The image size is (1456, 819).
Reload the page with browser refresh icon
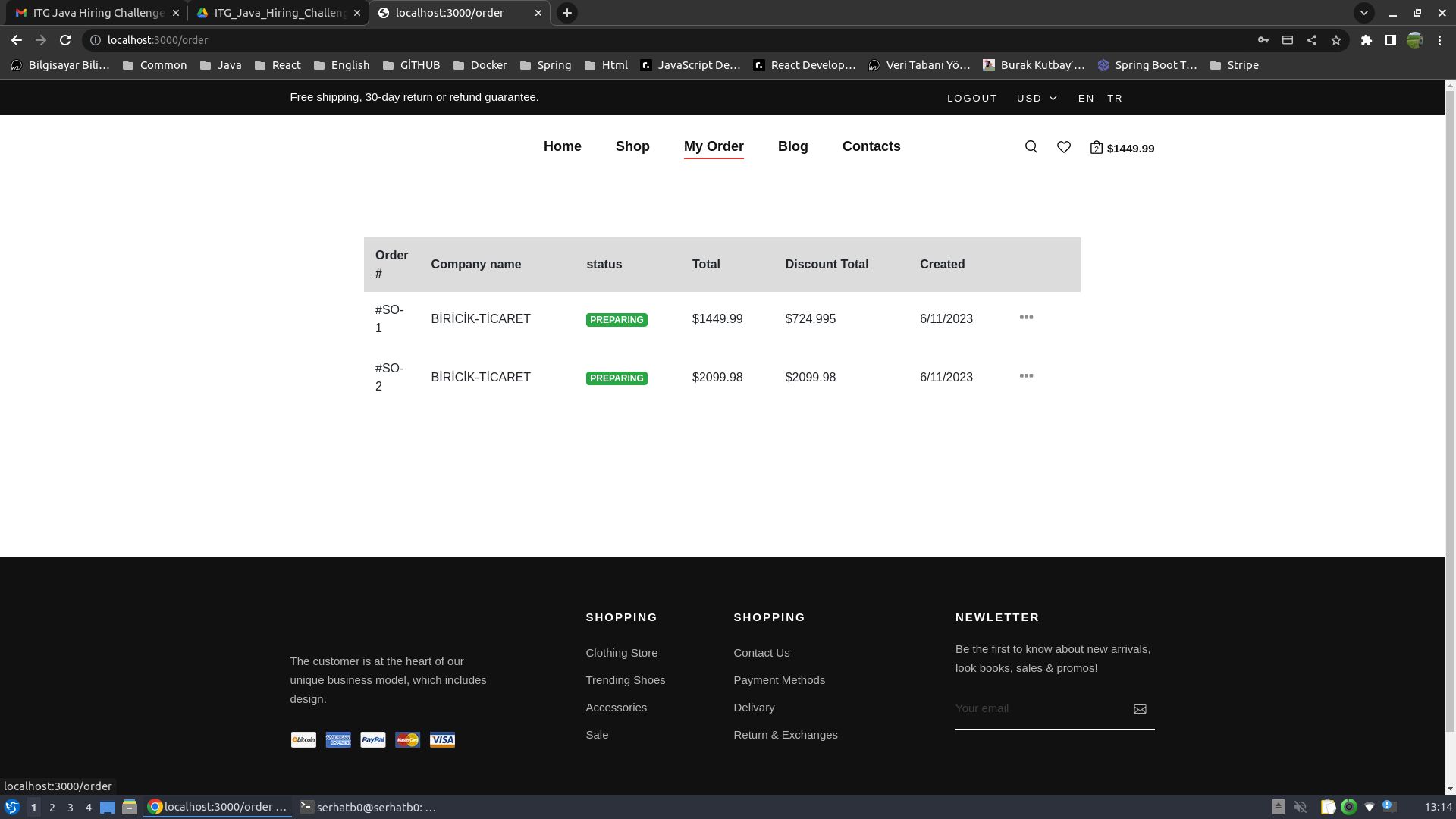(x=65, y=40)
